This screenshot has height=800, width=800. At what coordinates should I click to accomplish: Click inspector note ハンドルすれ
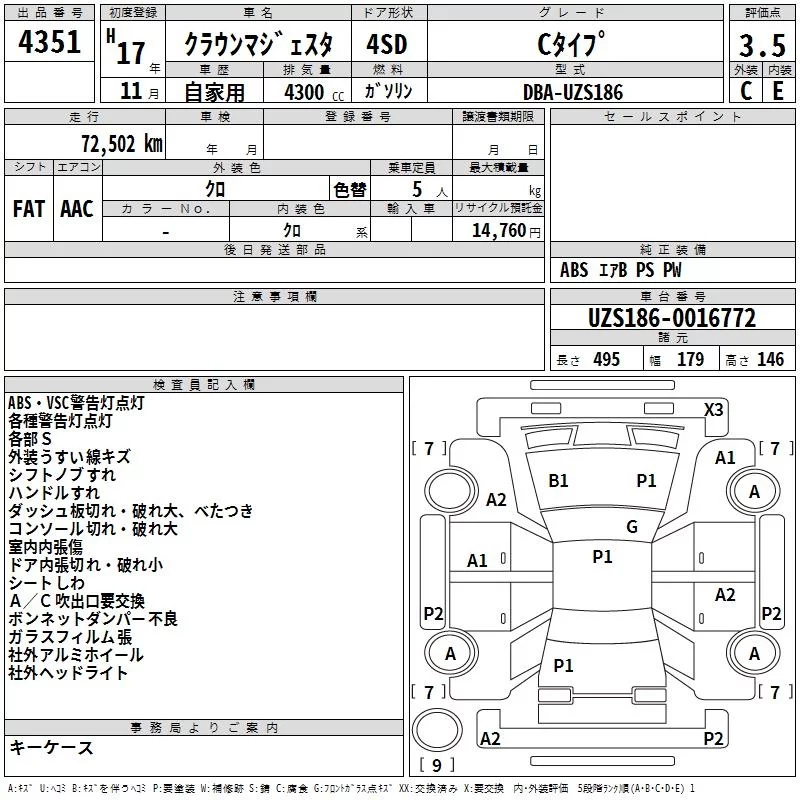click(54, 492)
